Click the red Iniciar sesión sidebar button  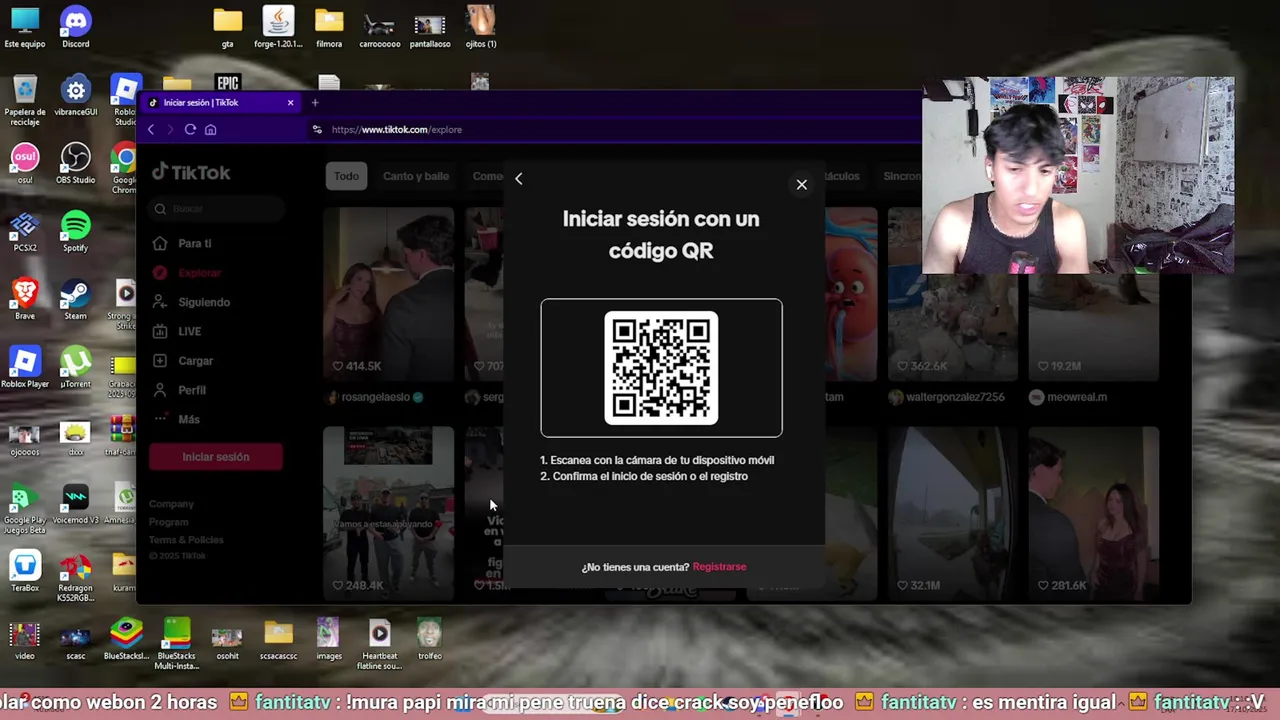point(215,457)
